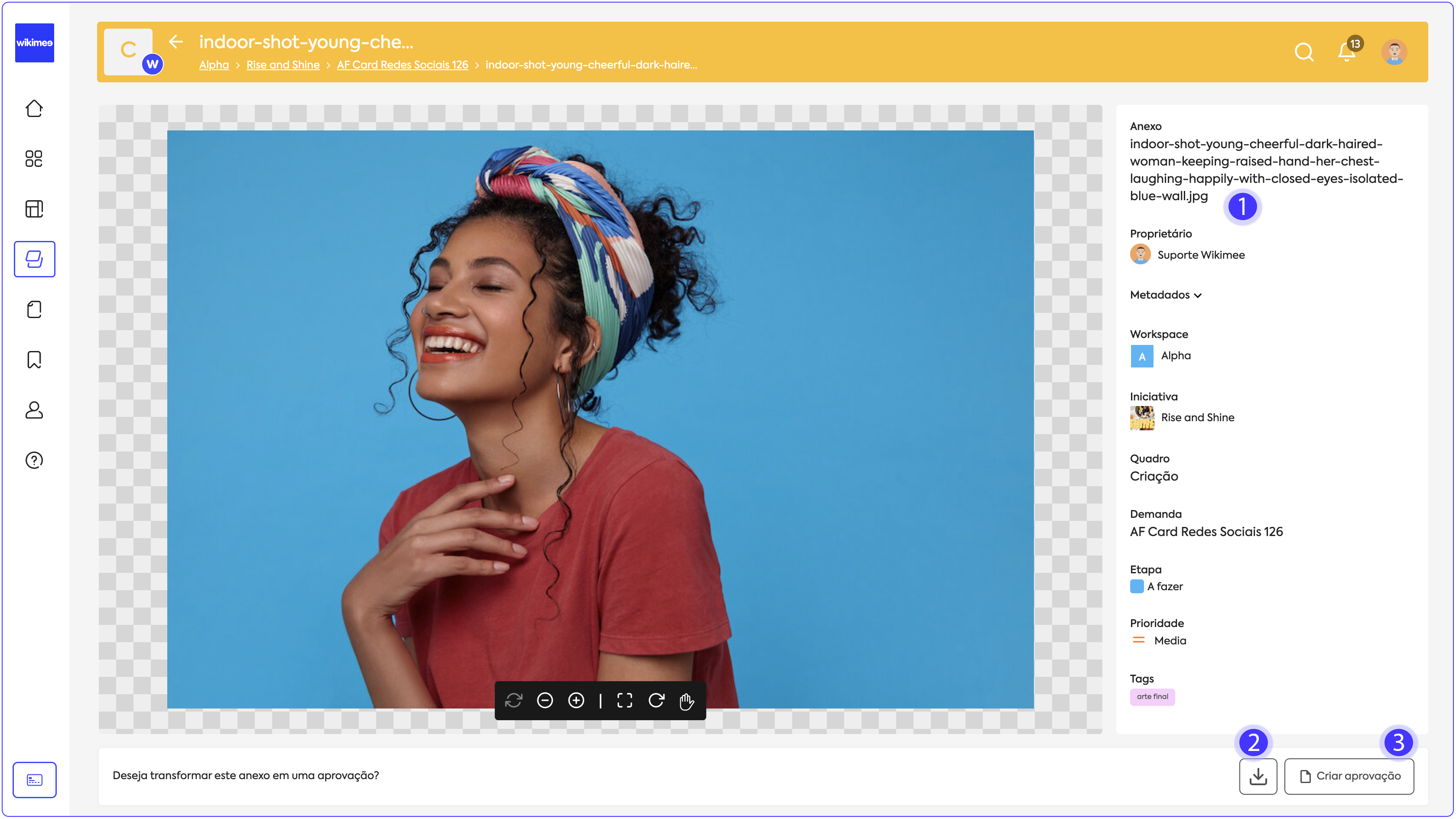Image resolution: width=1456 pixels, height=819 pixels.
Task: Zoom out with the minus icon
Action: (x=544, y=701)
